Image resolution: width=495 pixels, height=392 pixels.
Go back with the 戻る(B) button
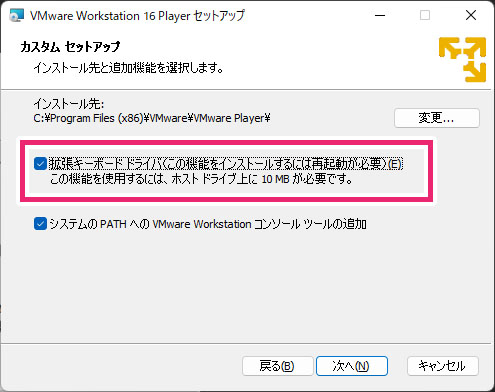(278, 366)
